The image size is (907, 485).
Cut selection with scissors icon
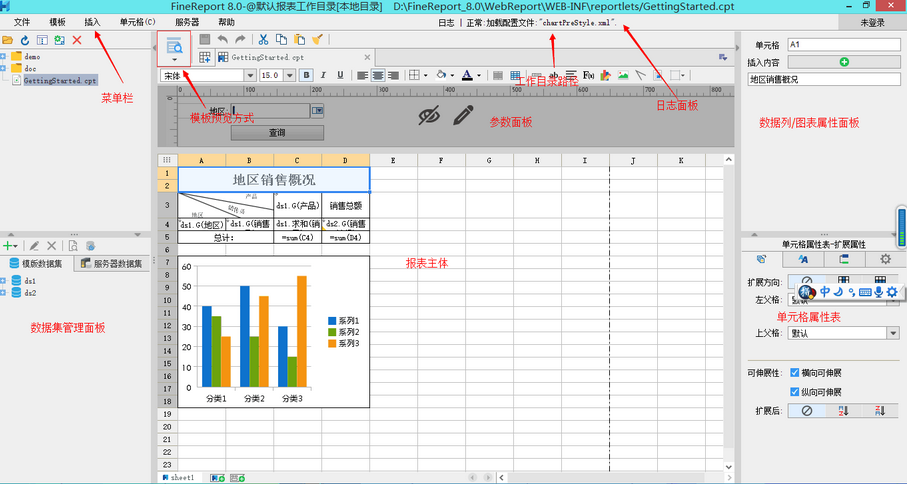point(264,39)
